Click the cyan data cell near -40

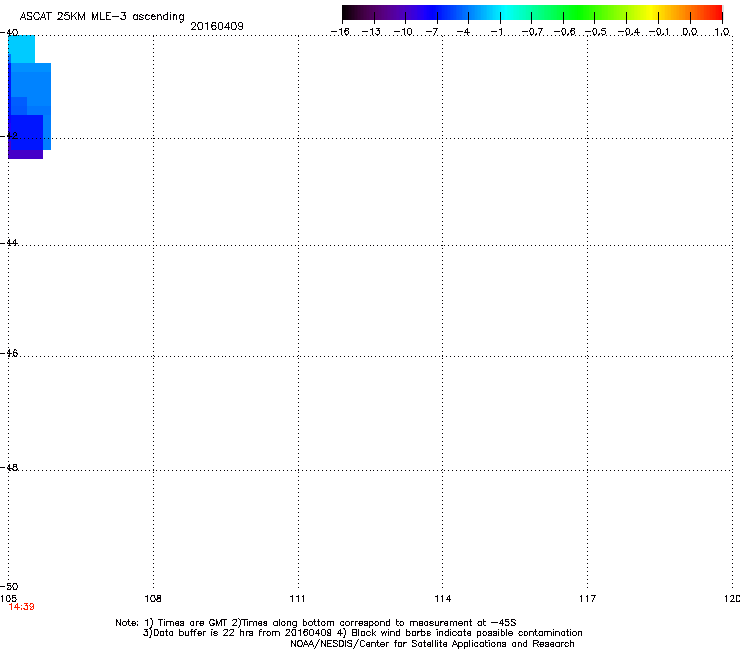22,49
